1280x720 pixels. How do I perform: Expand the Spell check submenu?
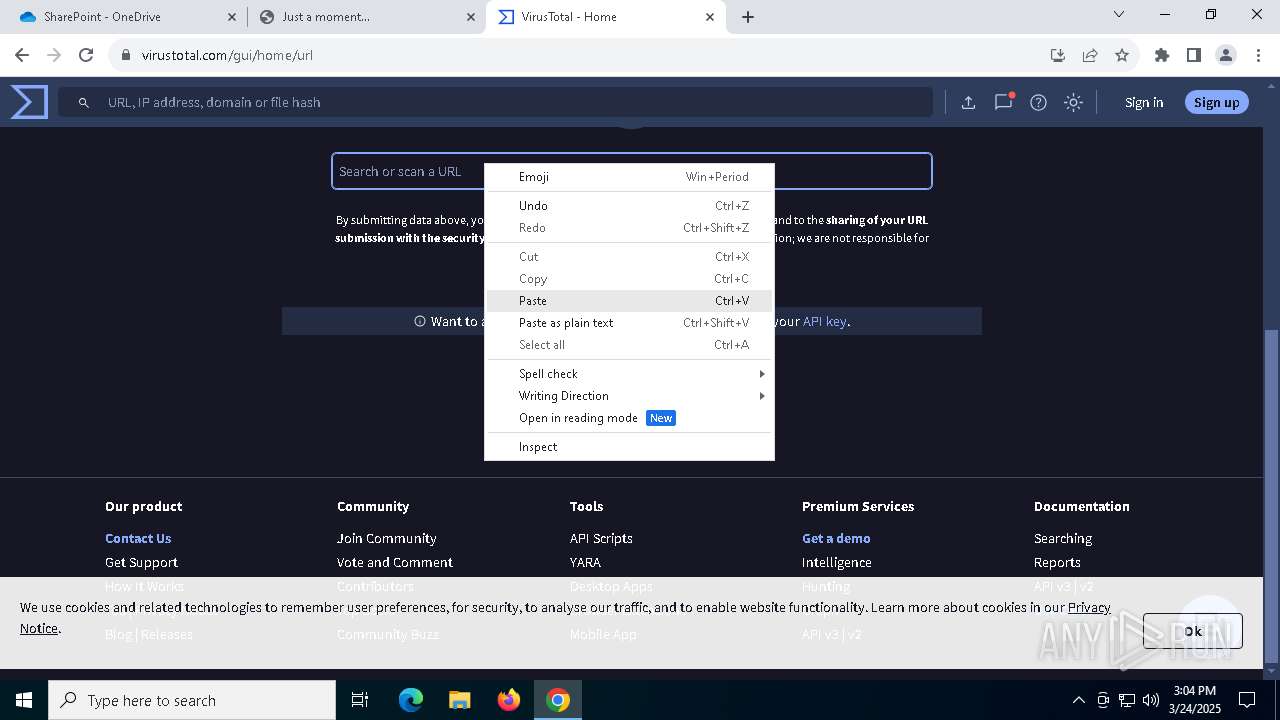[629, 373]
